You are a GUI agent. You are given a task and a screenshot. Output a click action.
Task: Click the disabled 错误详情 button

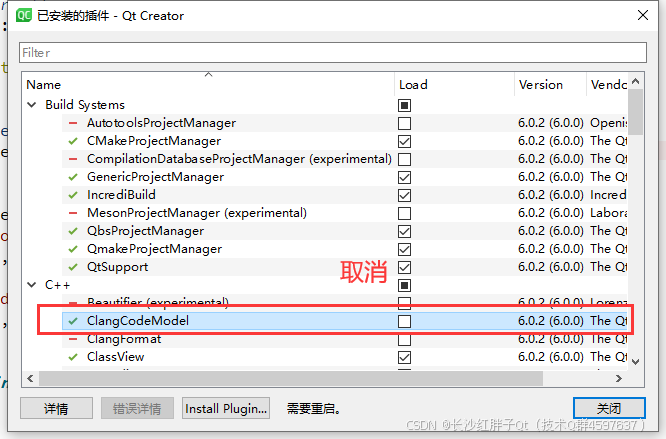(137, 408)
